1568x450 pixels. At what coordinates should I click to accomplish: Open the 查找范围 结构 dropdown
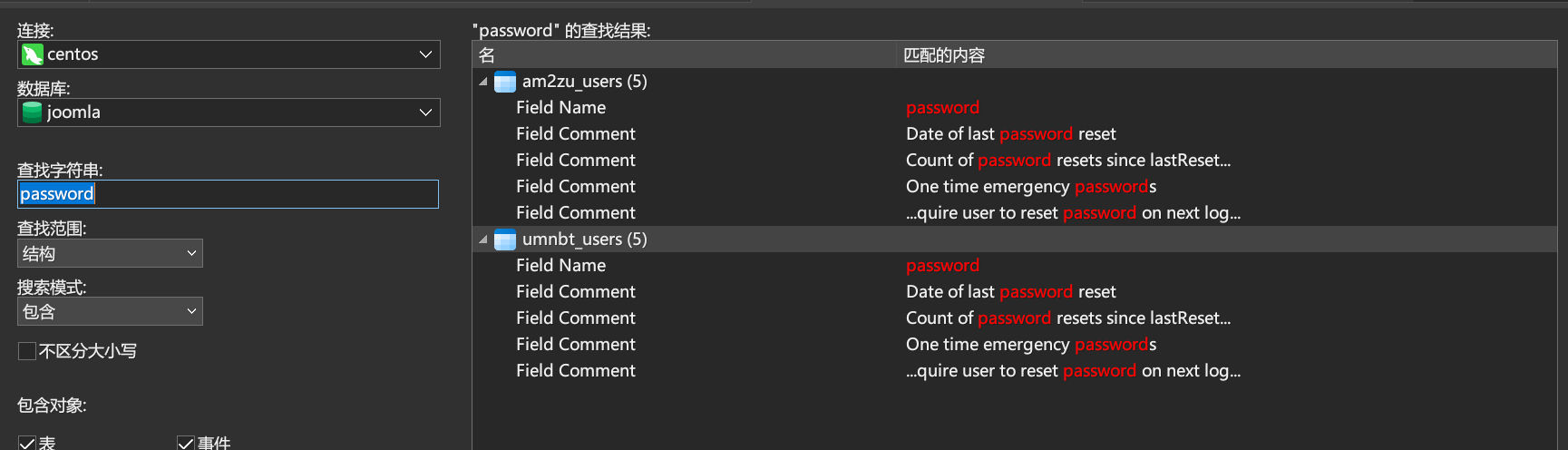110,253
